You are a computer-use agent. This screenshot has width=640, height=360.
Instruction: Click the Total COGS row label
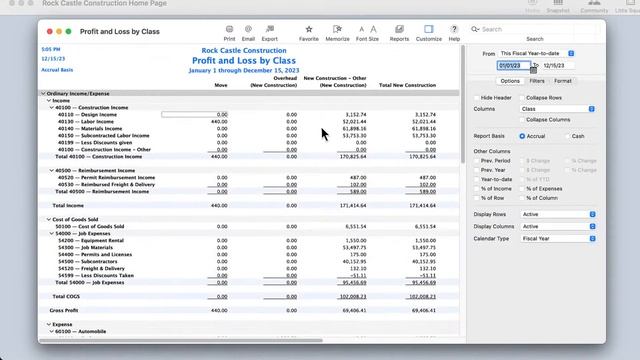coord(66,297)
